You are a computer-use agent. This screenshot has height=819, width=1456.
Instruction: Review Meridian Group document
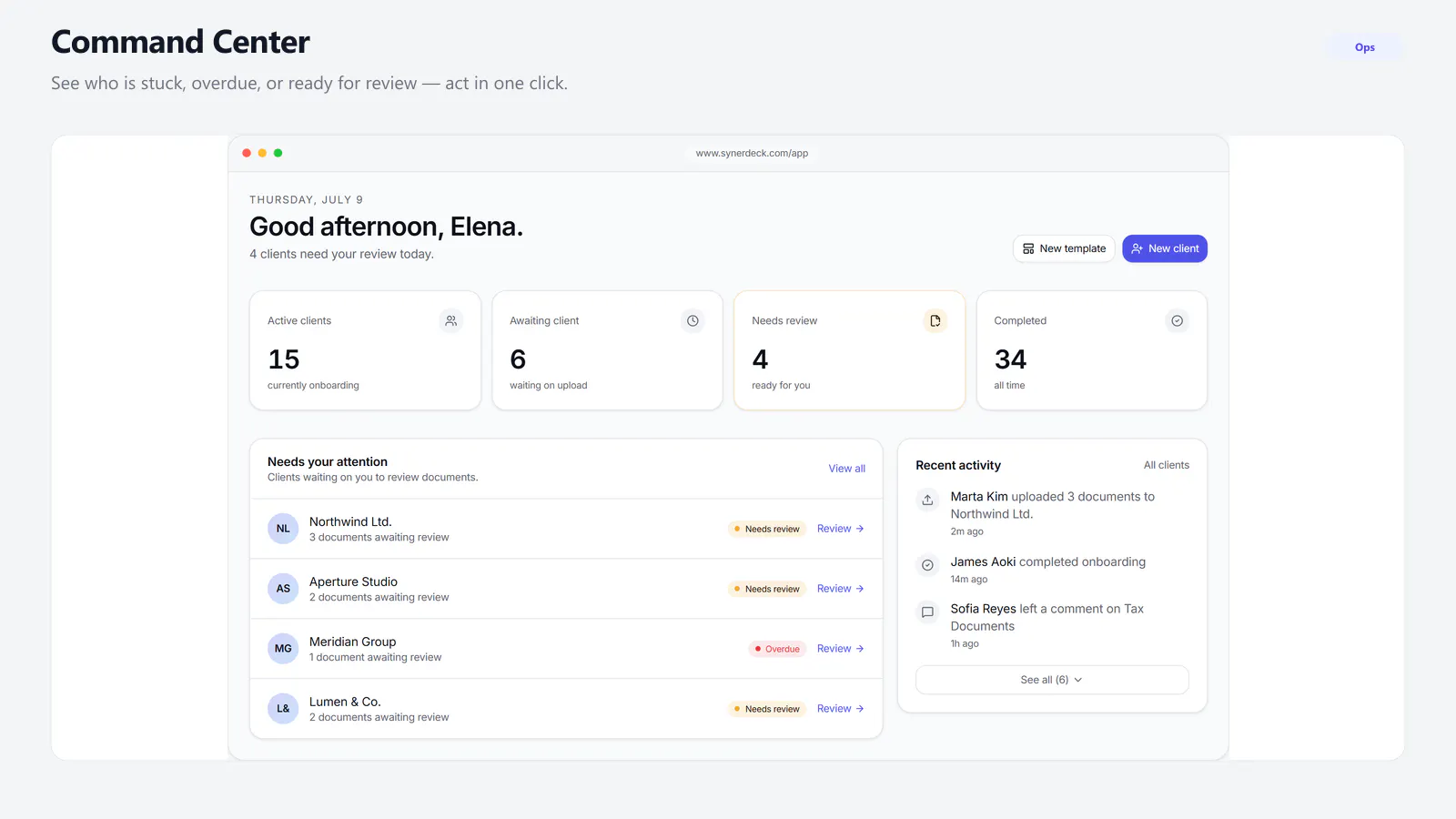coord(840,649)
